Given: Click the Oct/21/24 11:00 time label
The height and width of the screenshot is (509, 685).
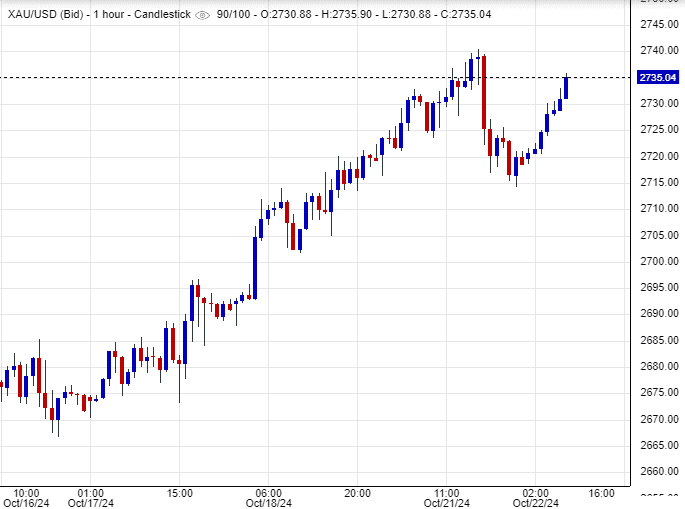Looking at the screenshot, I should [447, 498].
